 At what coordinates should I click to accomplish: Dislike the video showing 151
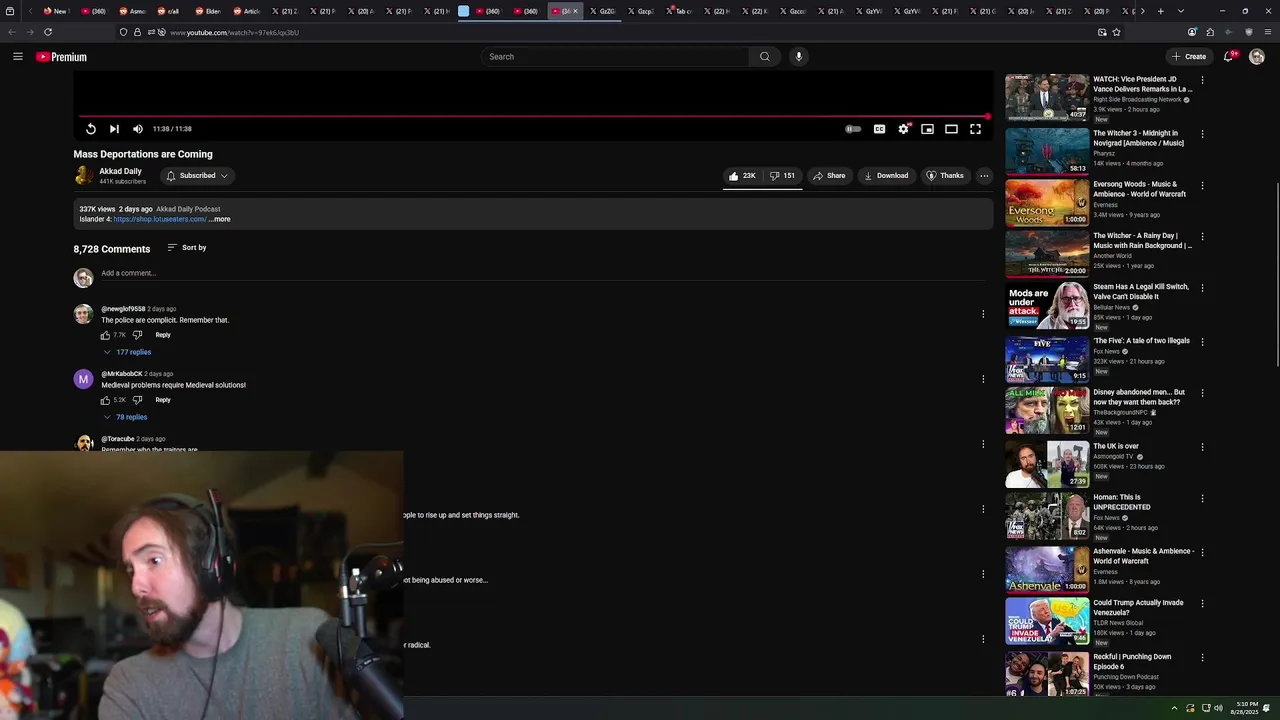coord(782,176)
